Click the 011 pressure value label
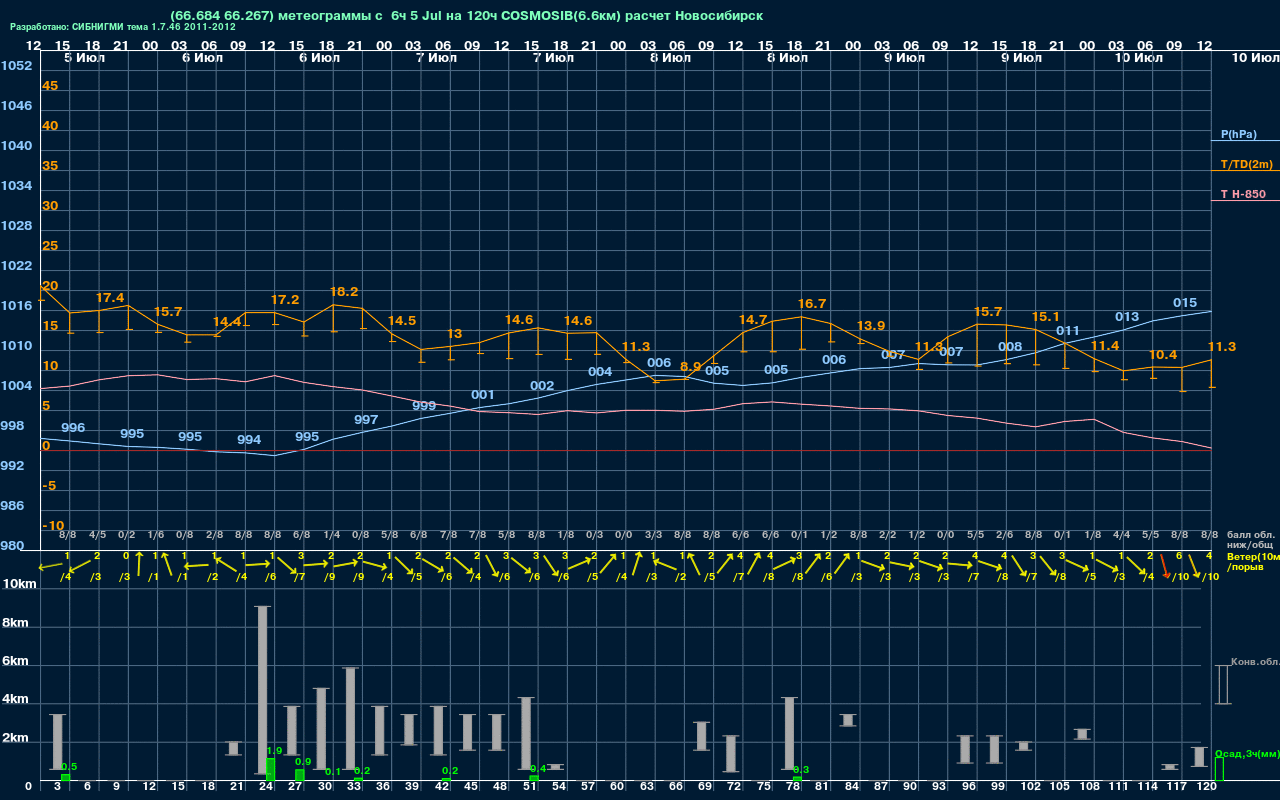Viewport: 1280px width, 800px height. 1068,331
